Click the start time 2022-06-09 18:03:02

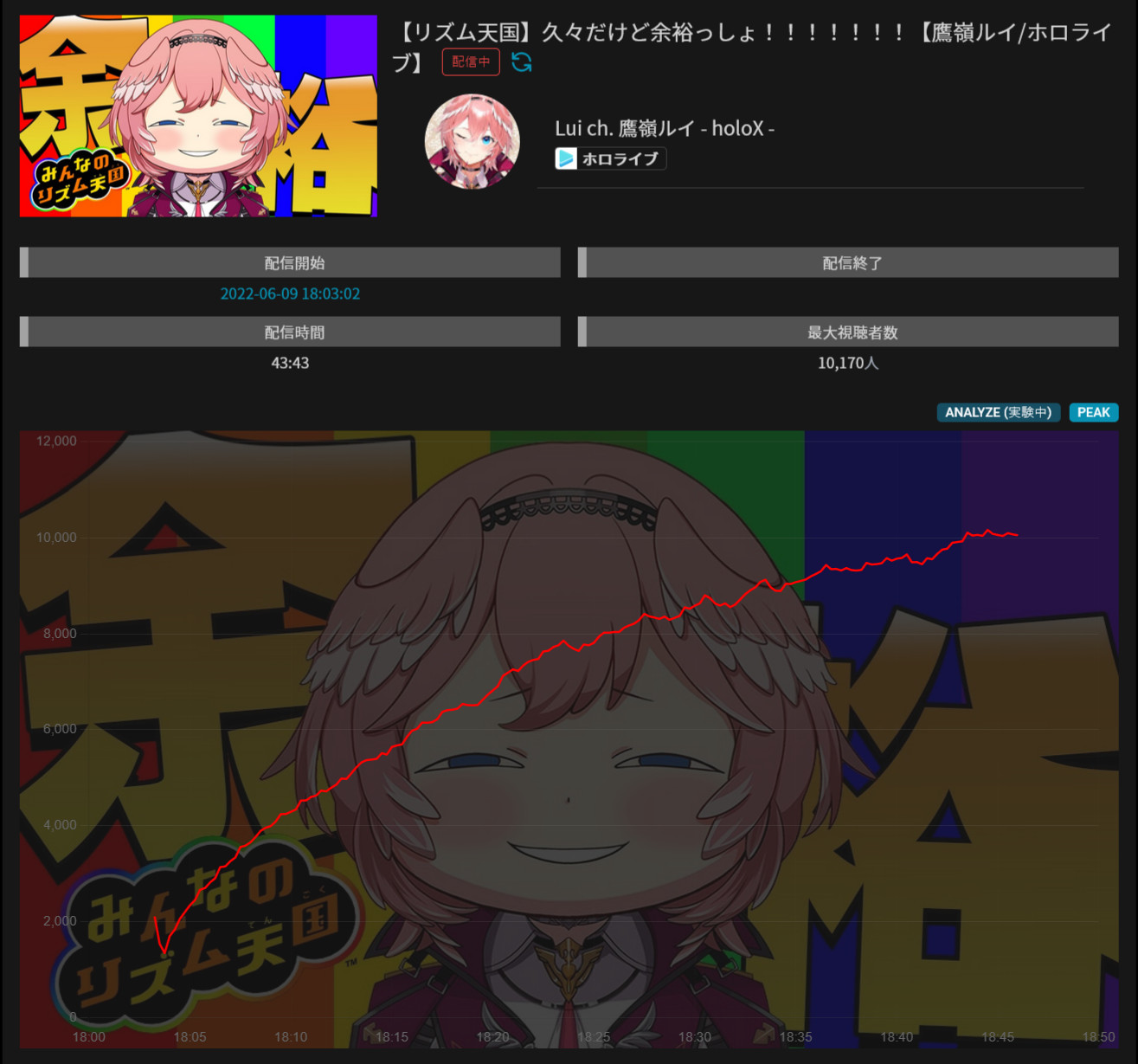(x=290, y=293)
